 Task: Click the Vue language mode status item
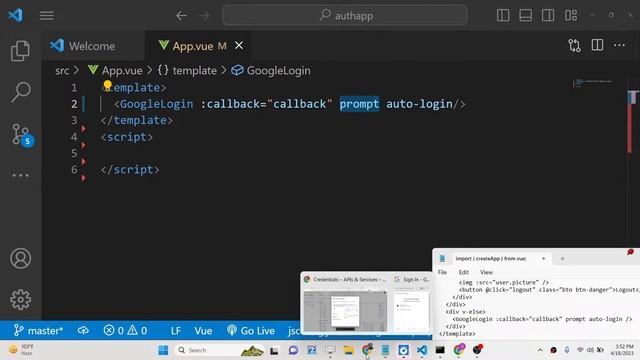click(203, 330)
